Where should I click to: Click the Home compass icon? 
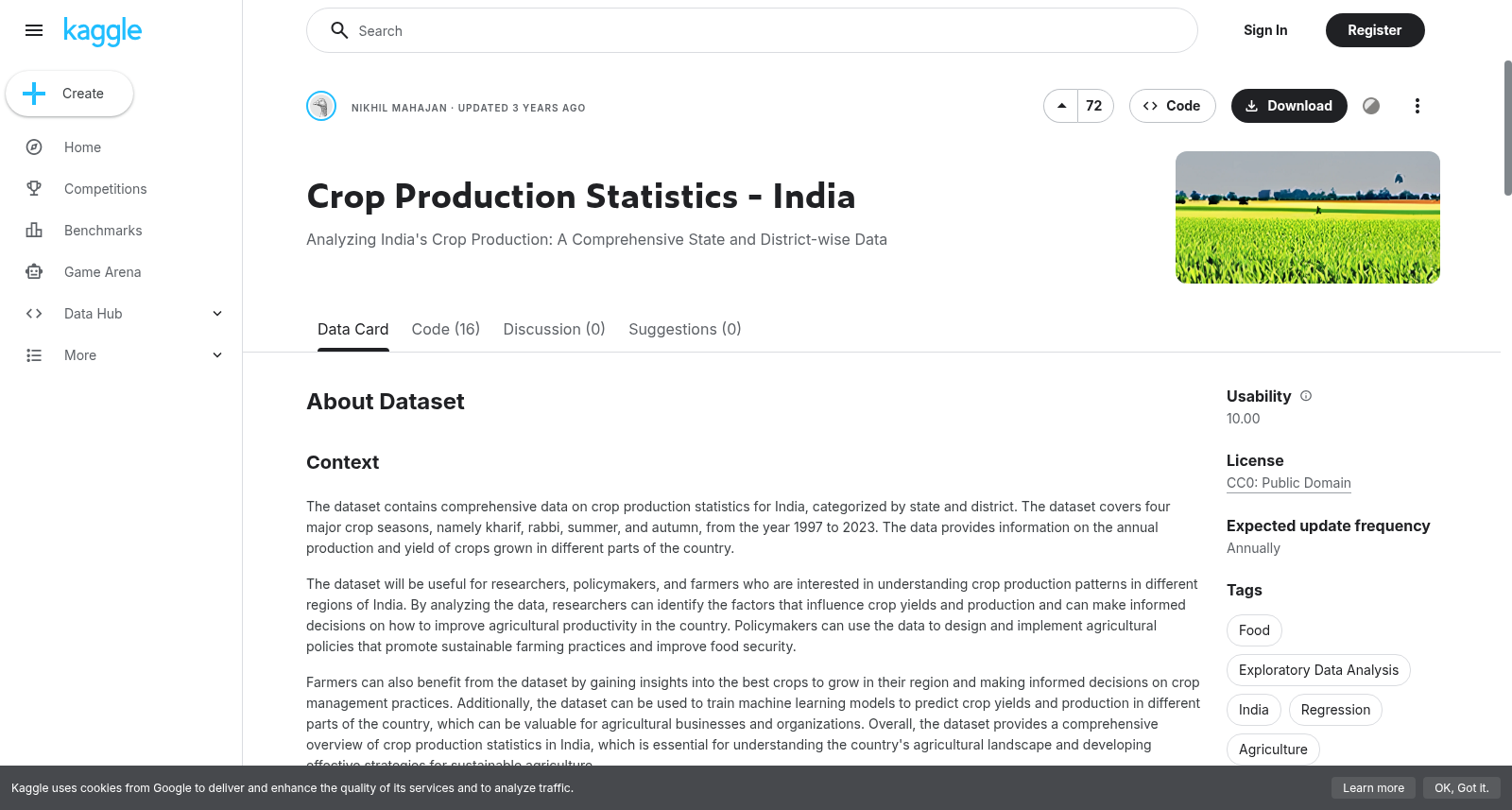[x=34, y=147]
